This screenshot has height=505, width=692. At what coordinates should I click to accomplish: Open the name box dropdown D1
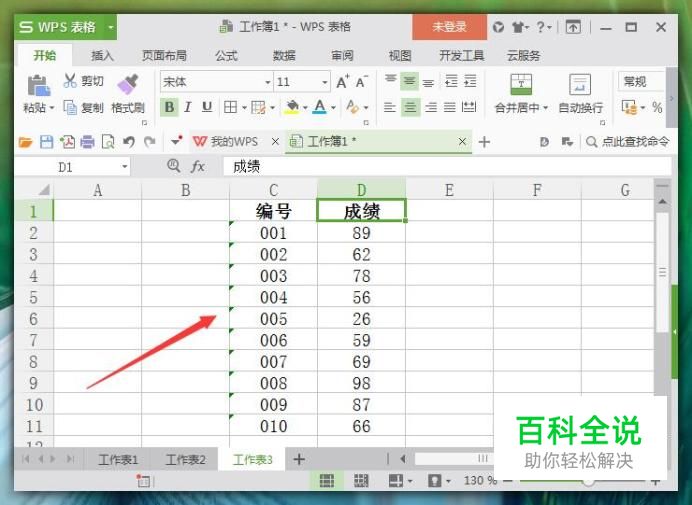coord(125,167)
